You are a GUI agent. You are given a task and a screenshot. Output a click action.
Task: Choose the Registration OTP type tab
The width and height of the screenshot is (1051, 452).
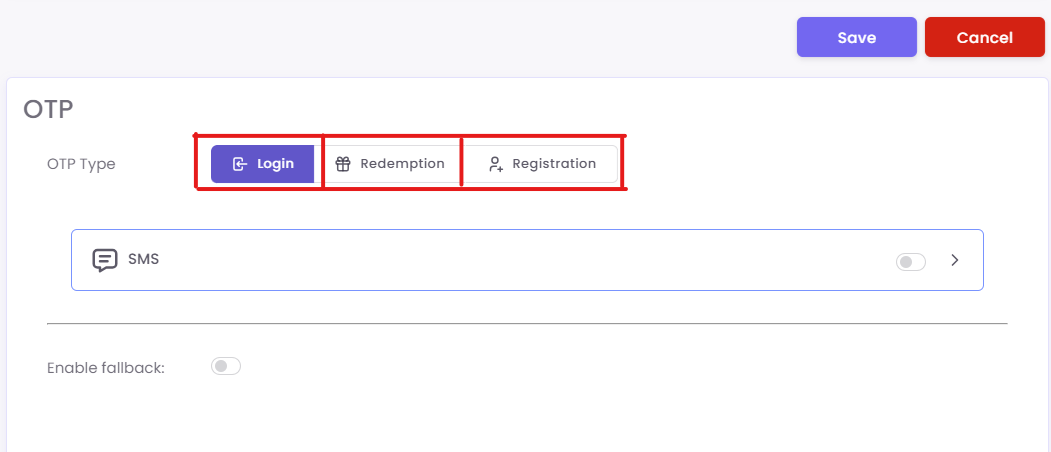(x=542, y=164)
